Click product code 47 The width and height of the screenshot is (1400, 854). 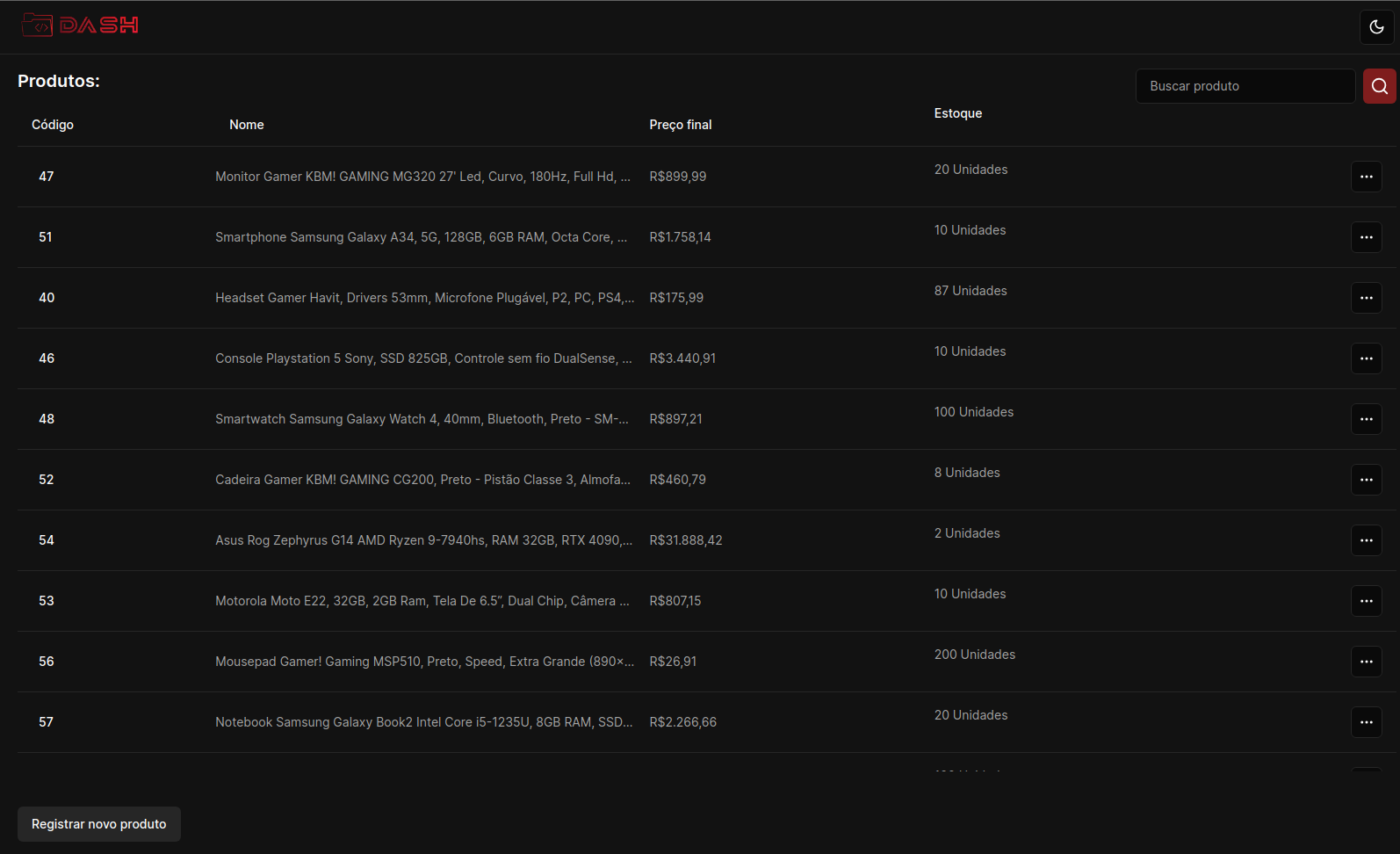[47, 177]
